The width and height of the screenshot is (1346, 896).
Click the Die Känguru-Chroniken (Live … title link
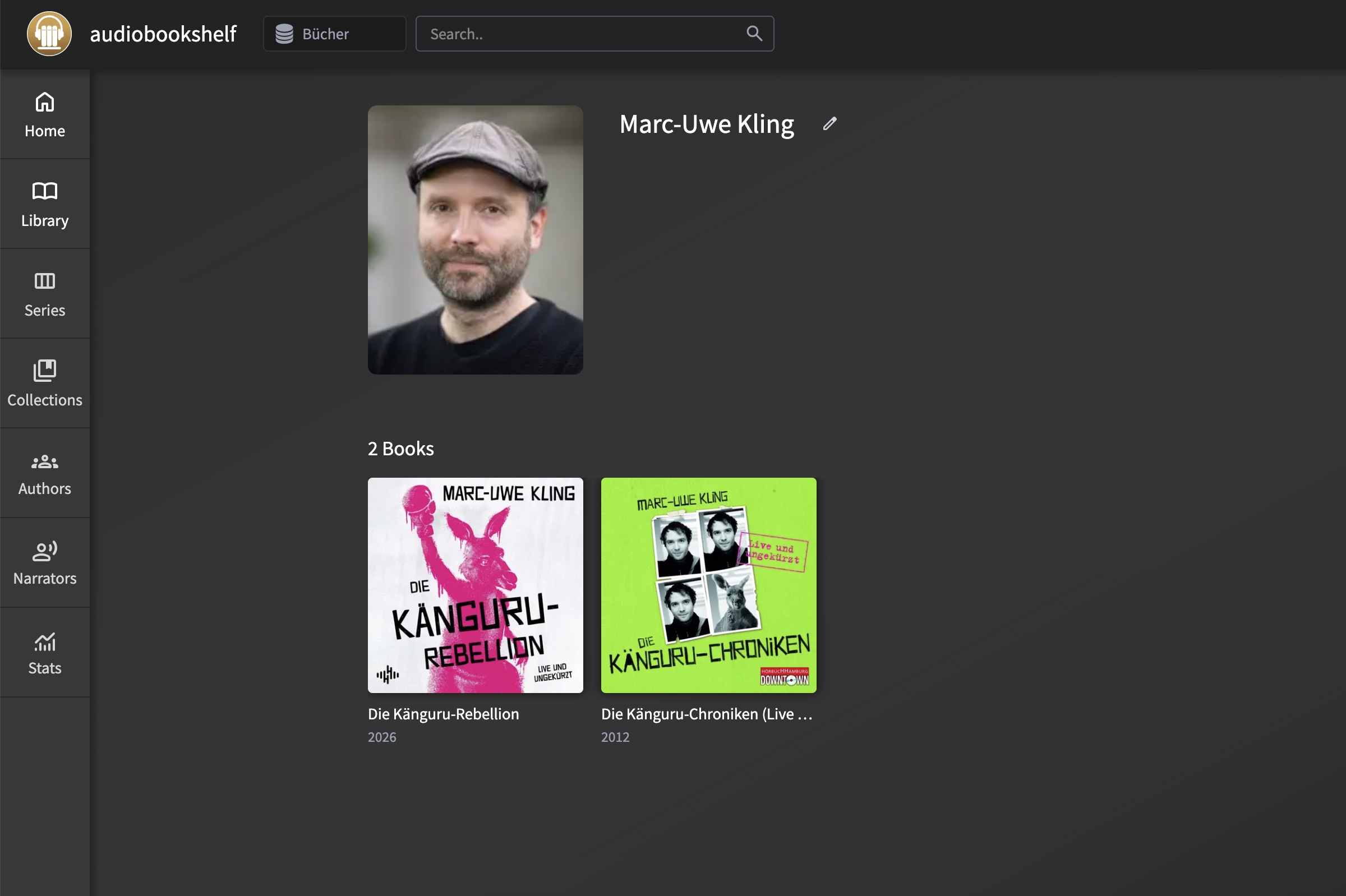coord(706,714)
